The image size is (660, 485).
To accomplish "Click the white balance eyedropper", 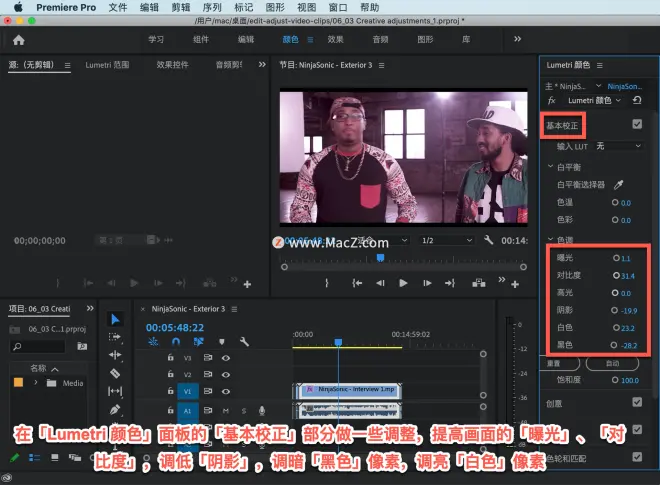I will point(618,184).
